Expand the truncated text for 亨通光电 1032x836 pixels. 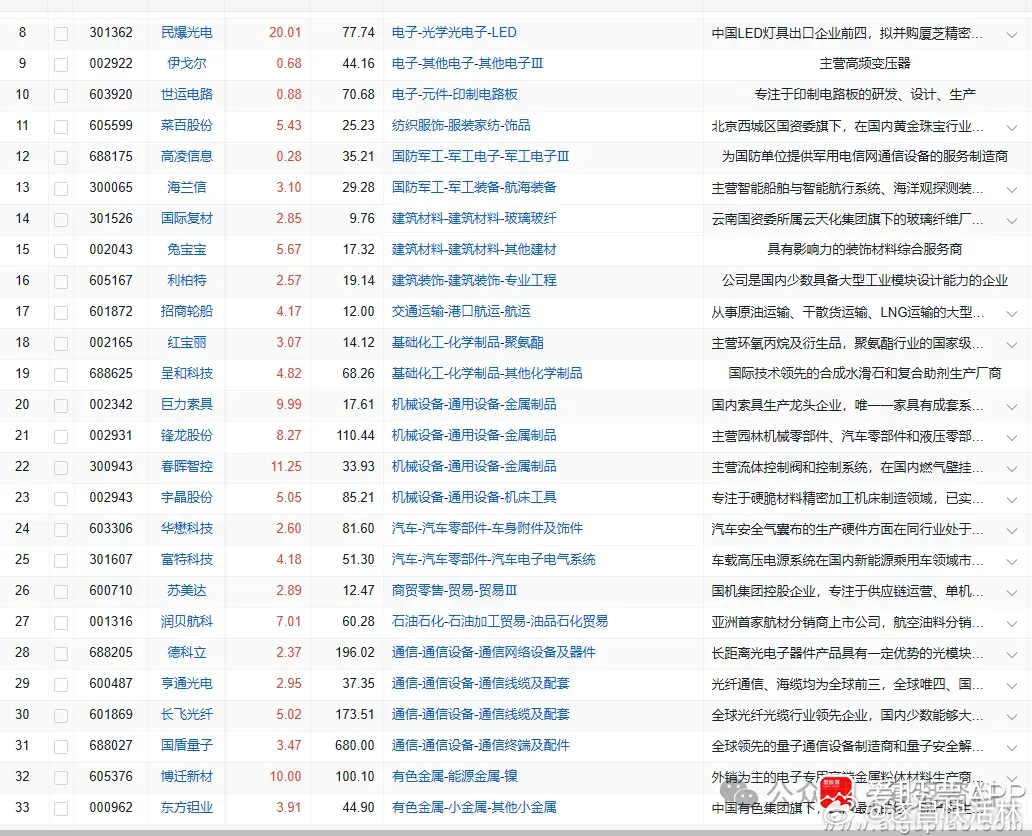click(1012, 683)
